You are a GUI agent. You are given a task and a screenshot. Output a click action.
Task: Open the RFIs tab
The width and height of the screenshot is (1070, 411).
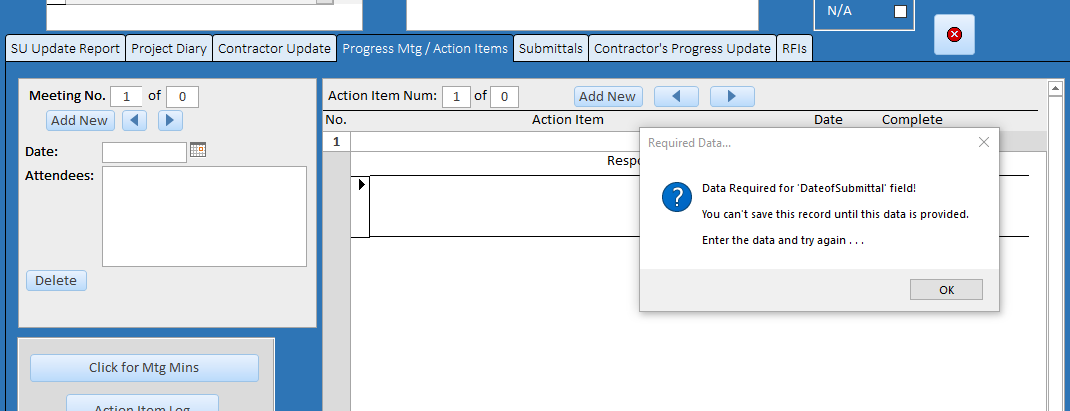795,48
